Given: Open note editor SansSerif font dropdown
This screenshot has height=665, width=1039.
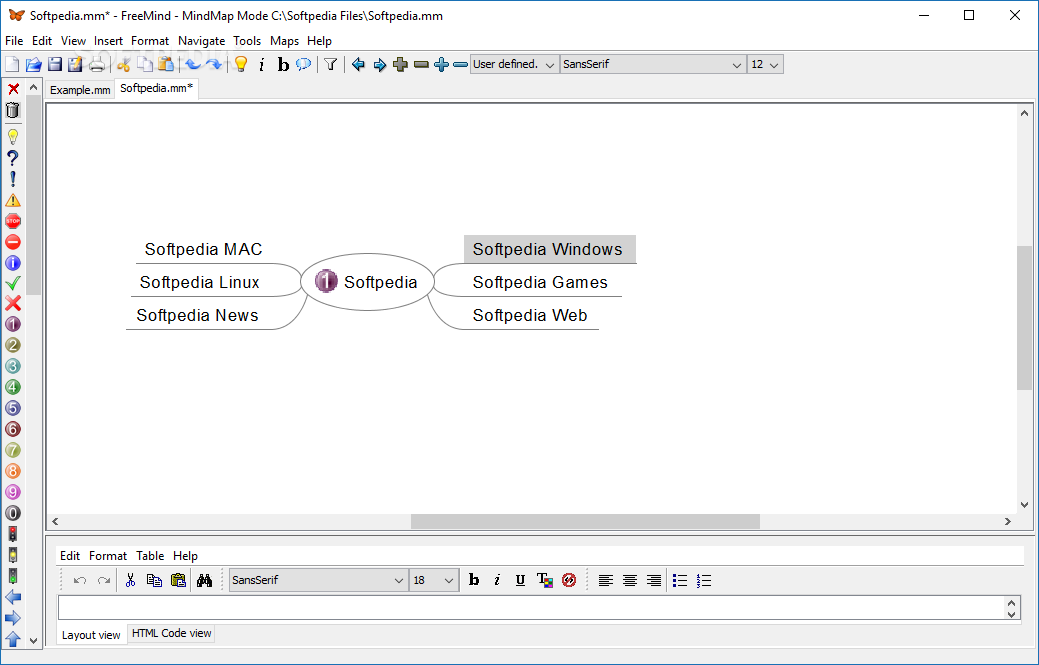Looking at the screenshot, I should pos(318,580).
